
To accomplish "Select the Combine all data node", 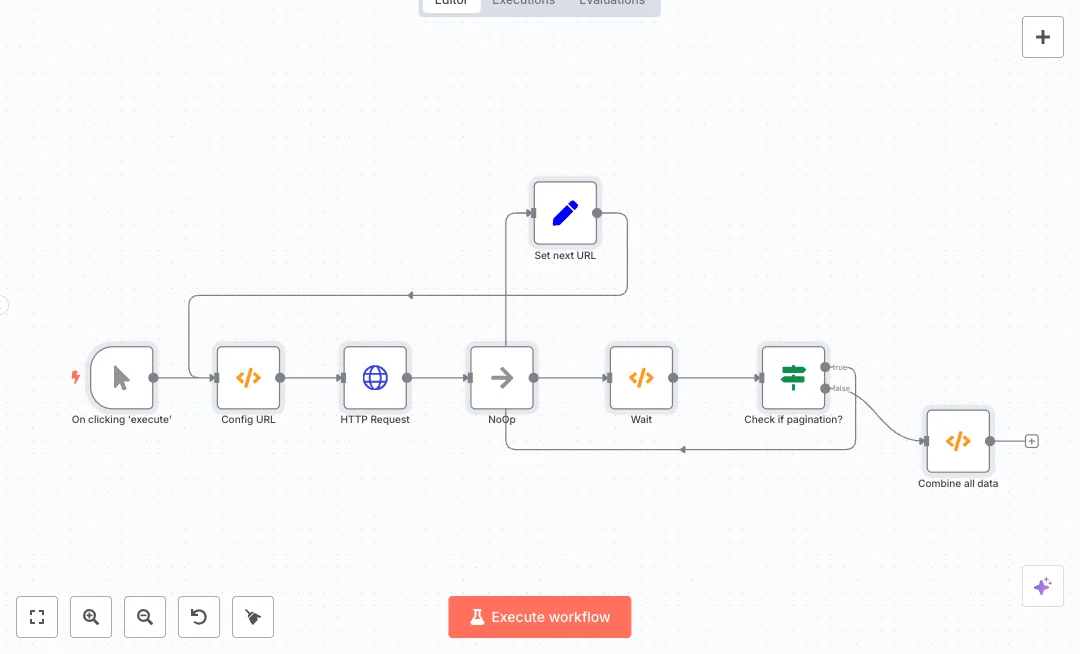I will (958, 441).
